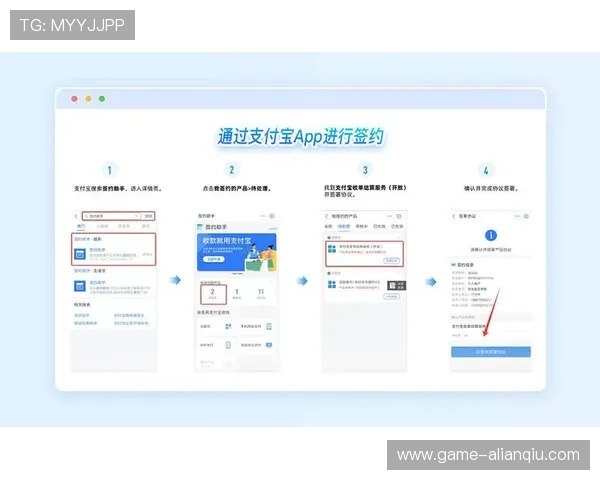Tap the grid icon of the second product card
600x480 pixels.
pyautogui.click(x=332, y=284)
